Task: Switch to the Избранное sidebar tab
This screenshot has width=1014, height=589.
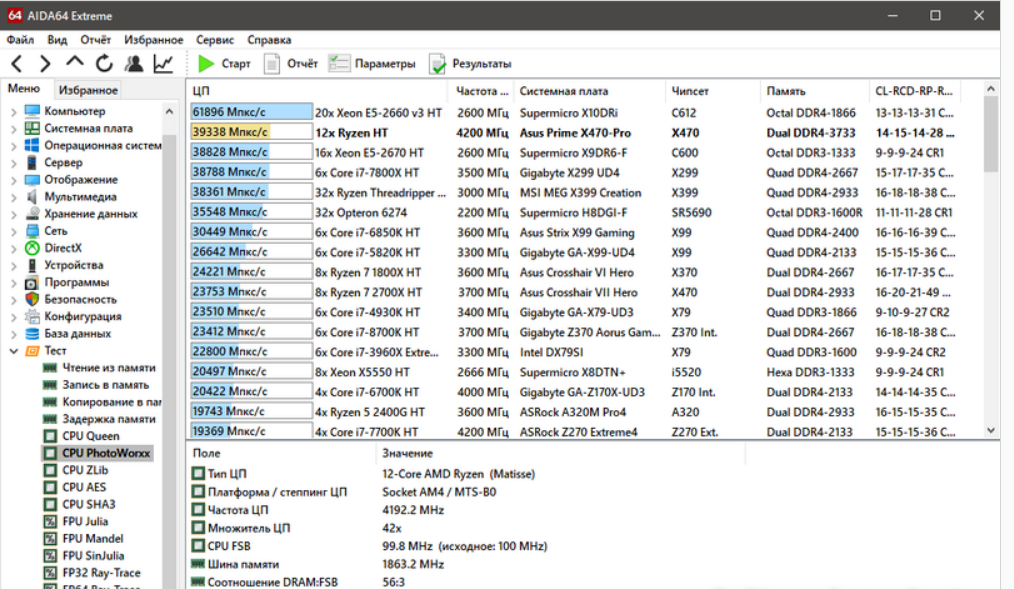Action: pyautogui.click(x=88, y=90)
